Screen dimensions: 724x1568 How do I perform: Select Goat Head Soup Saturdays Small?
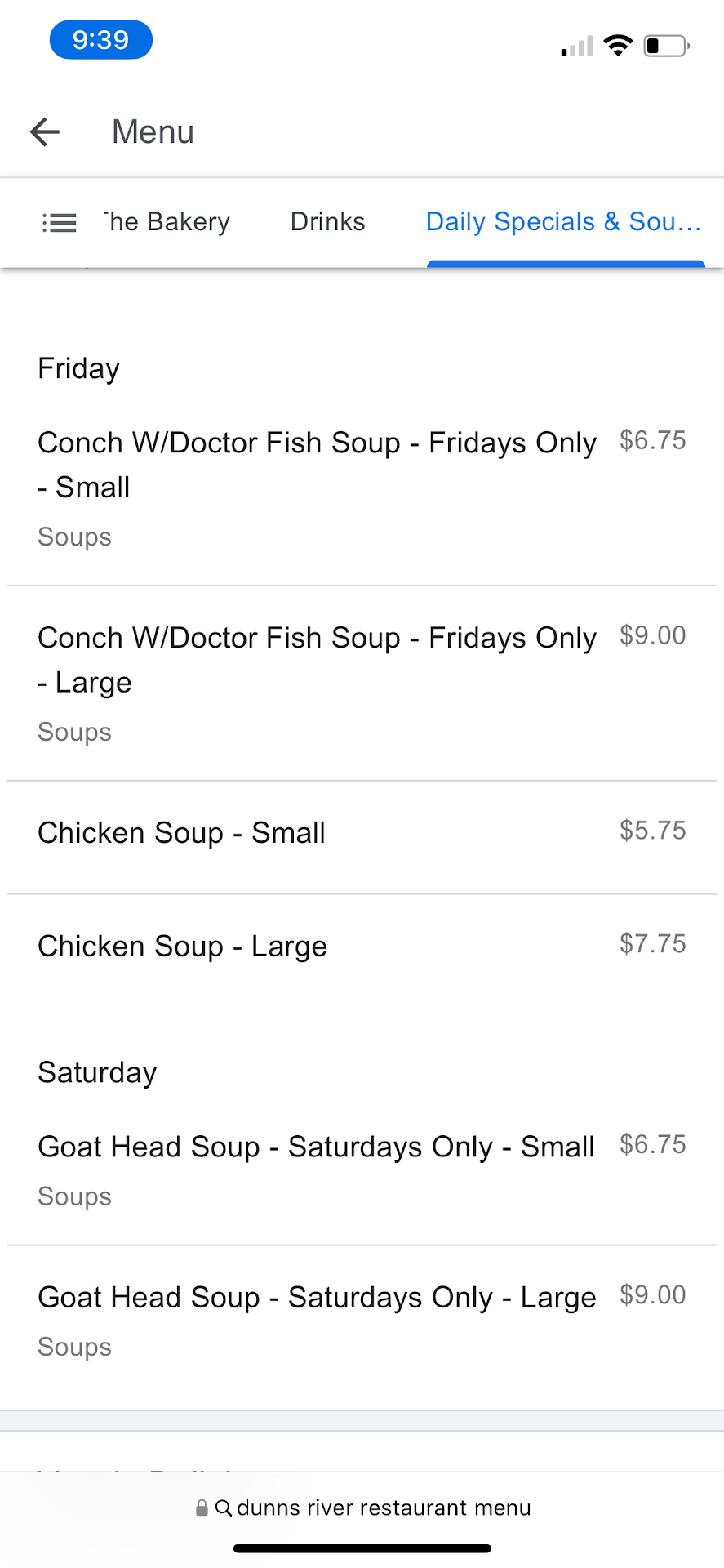(316, 1147)
